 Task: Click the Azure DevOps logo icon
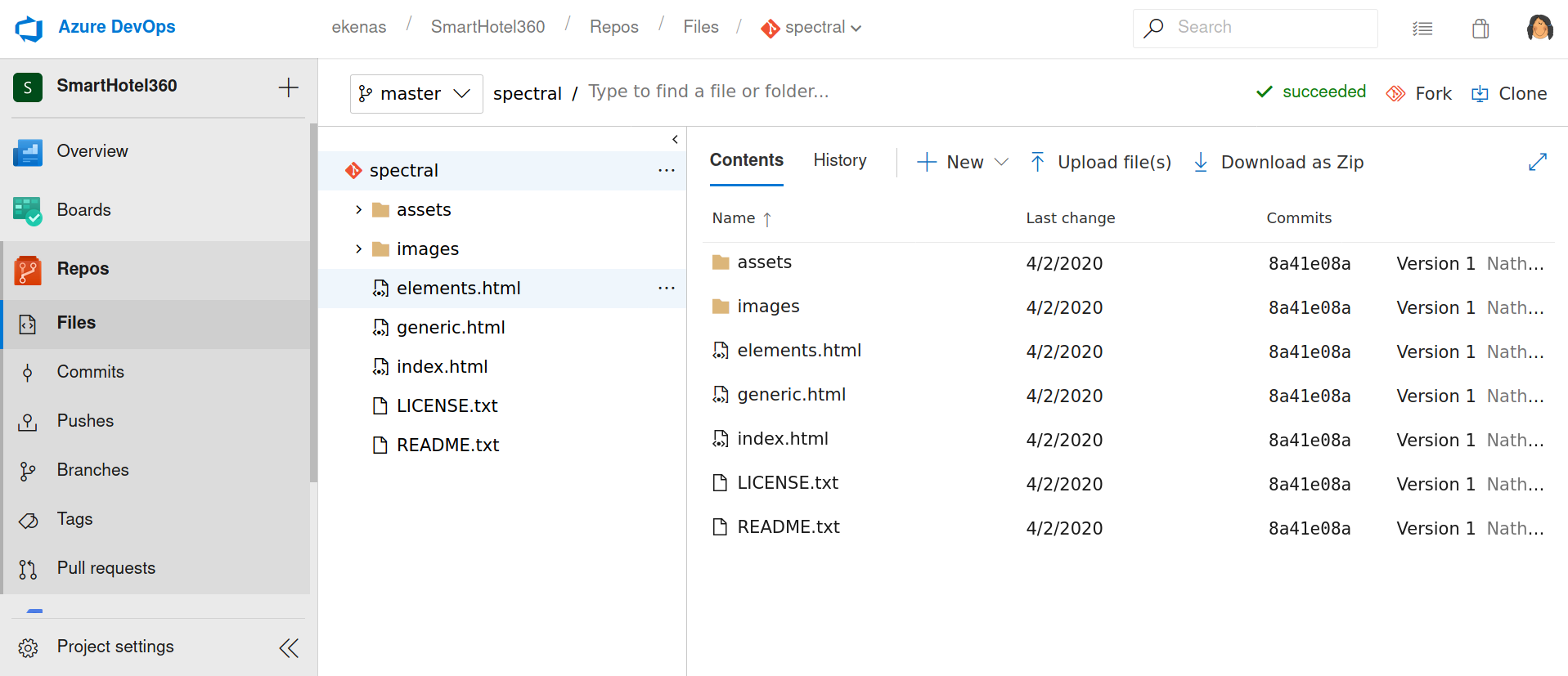click(29, 29)
